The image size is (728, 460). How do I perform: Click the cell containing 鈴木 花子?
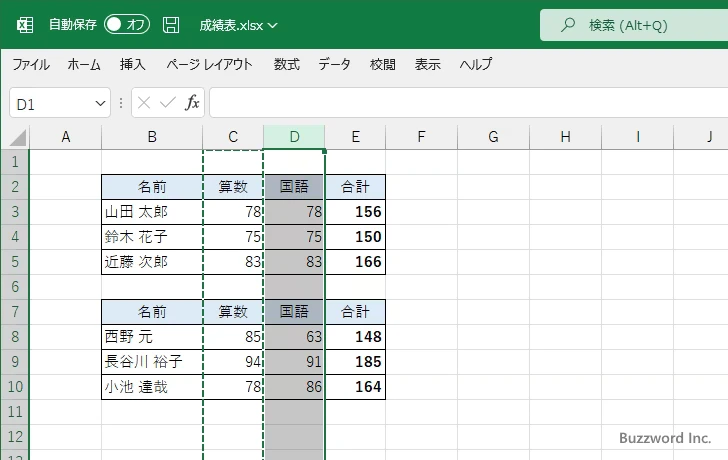(152, 237)
